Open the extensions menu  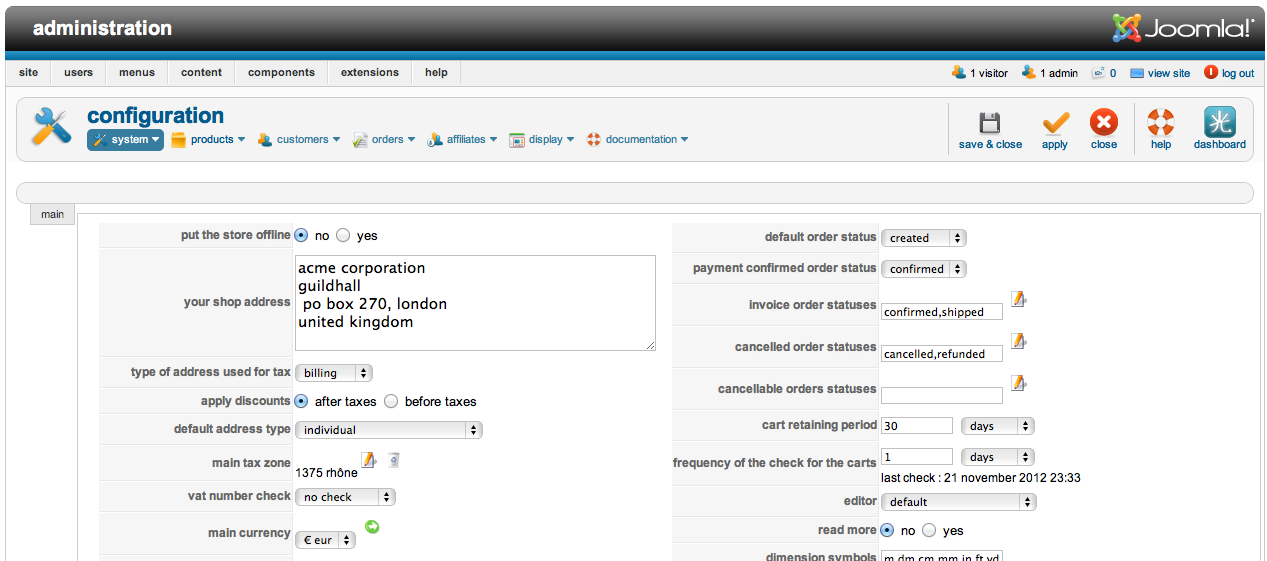pos(369,72)
